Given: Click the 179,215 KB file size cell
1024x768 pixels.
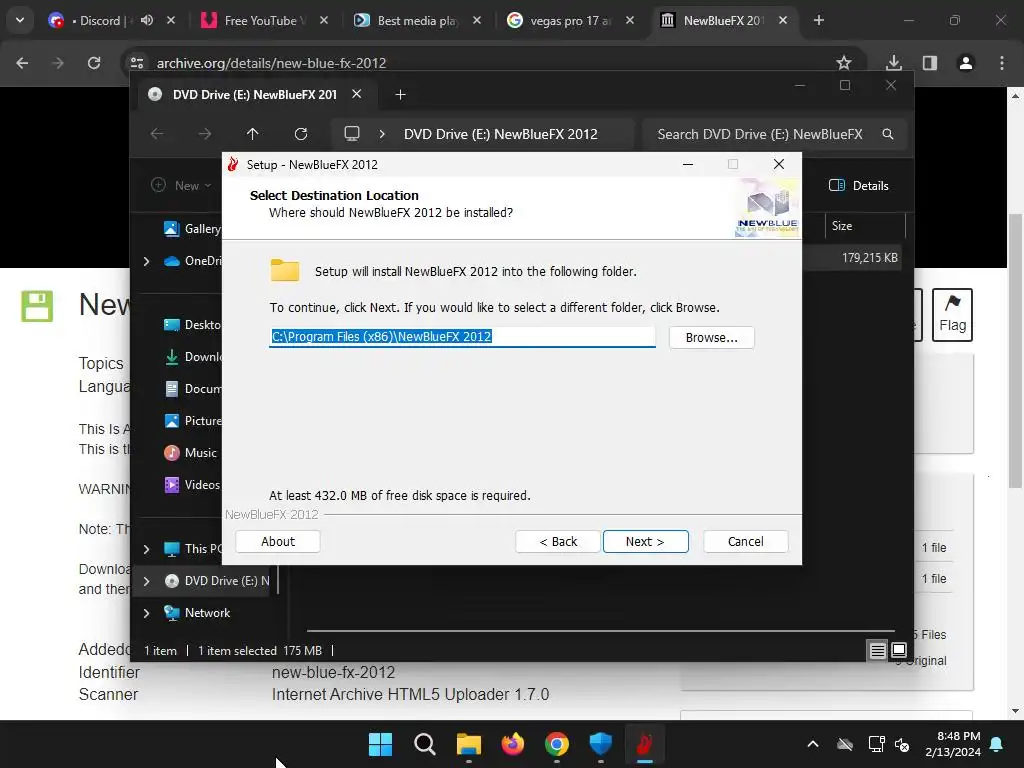Looking at the screenshot, I should (869, 258).
